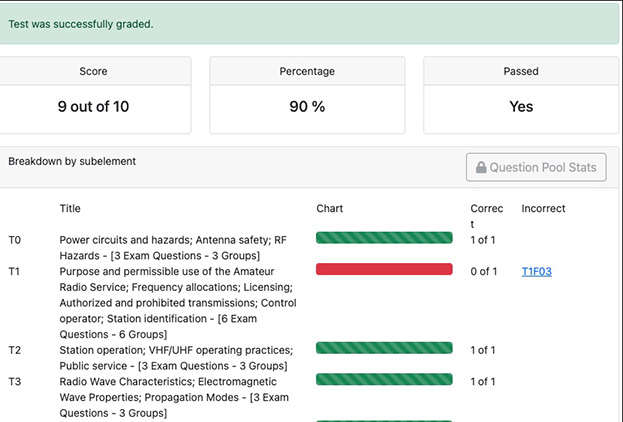
Task: Click the lock icon on Question Pool Stats
Action: [480, 168]
